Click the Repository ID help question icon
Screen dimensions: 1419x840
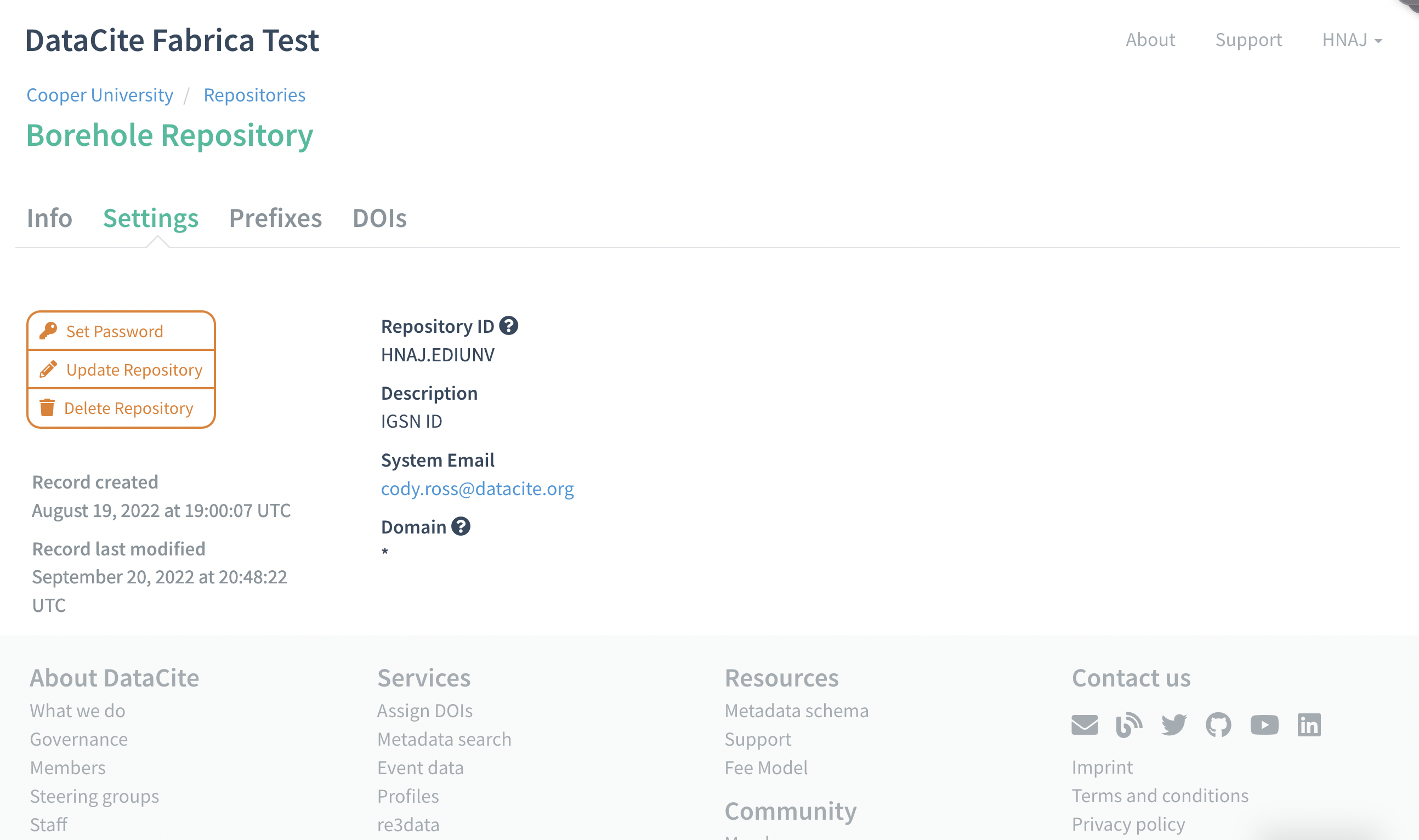click(x=508, y=326)
